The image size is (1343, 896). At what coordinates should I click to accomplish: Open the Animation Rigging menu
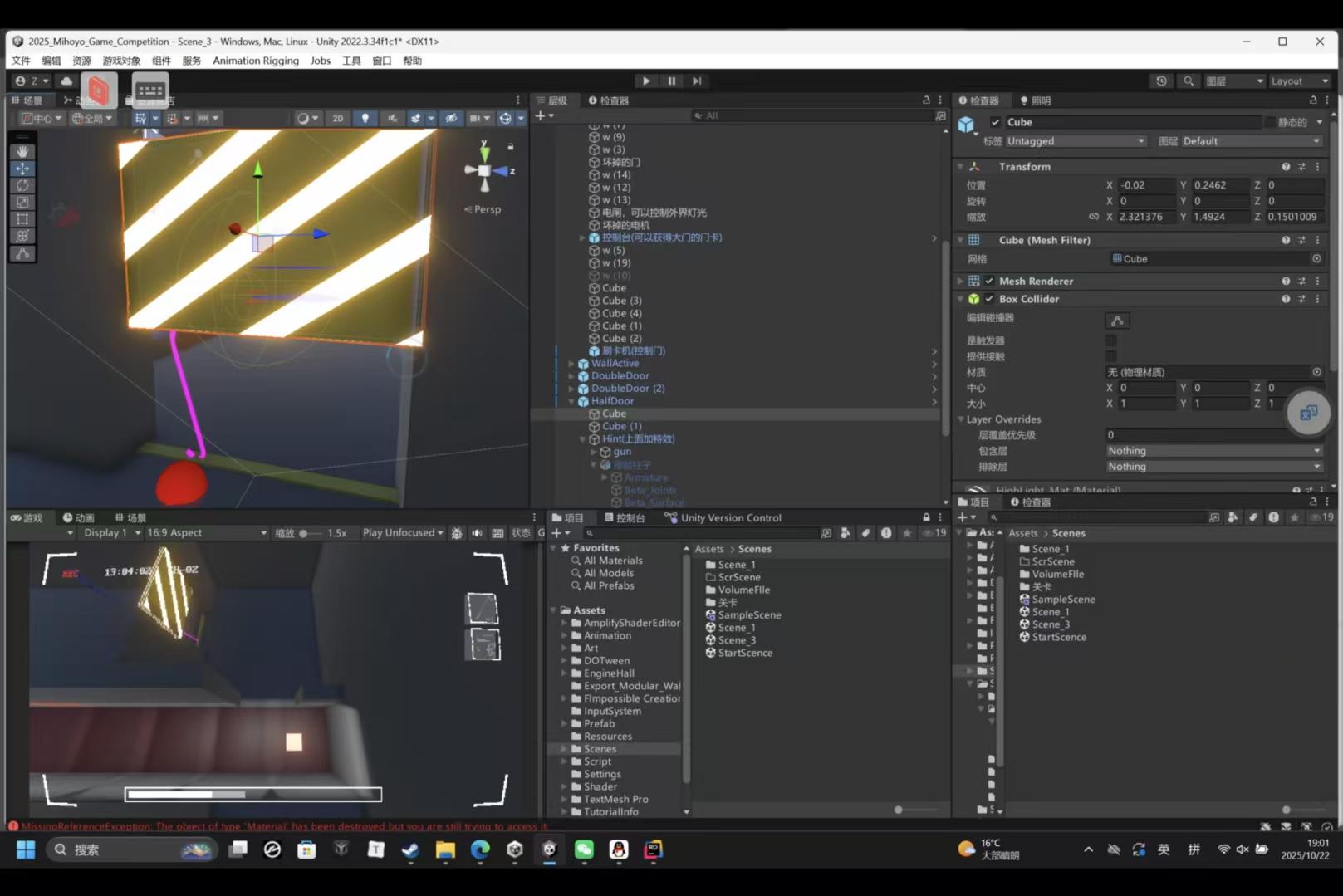tap(255, 61)
